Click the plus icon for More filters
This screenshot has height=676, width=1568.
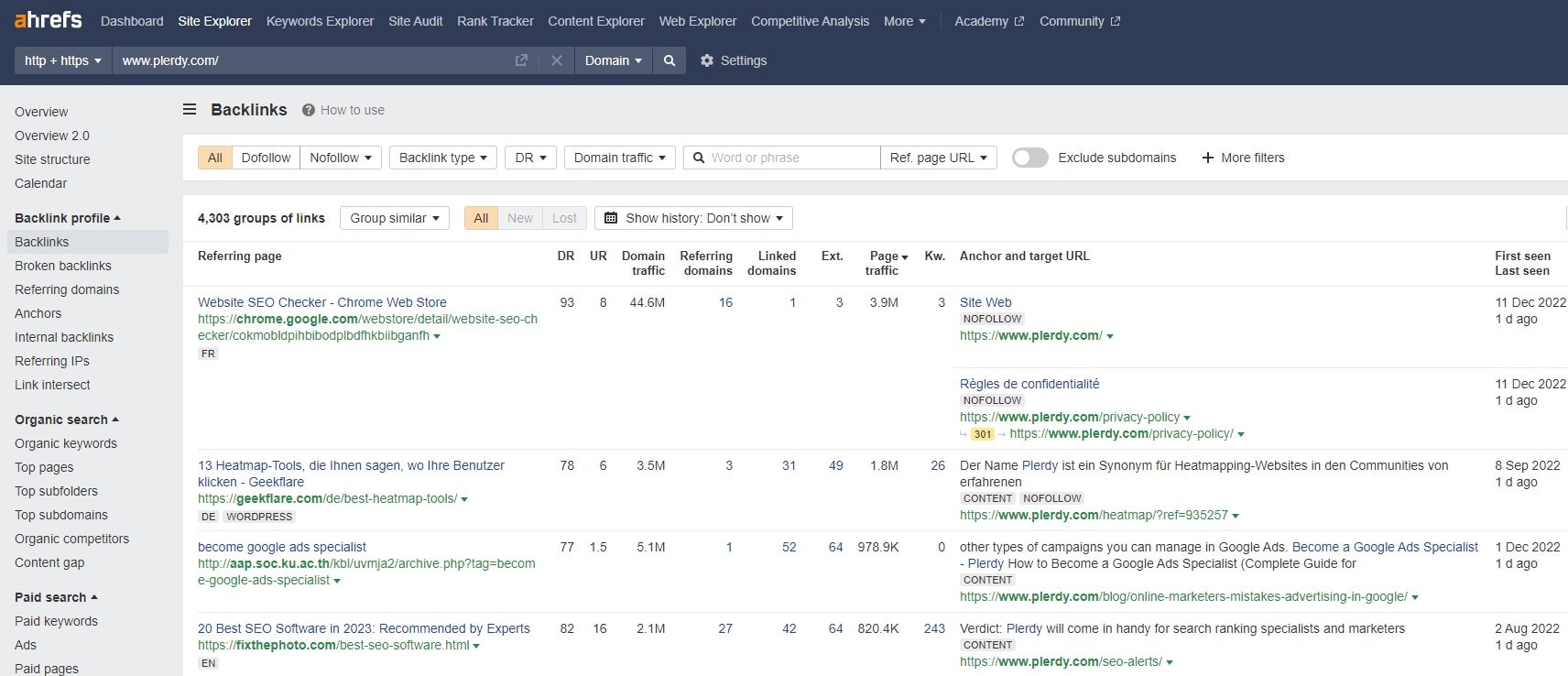1207,158
